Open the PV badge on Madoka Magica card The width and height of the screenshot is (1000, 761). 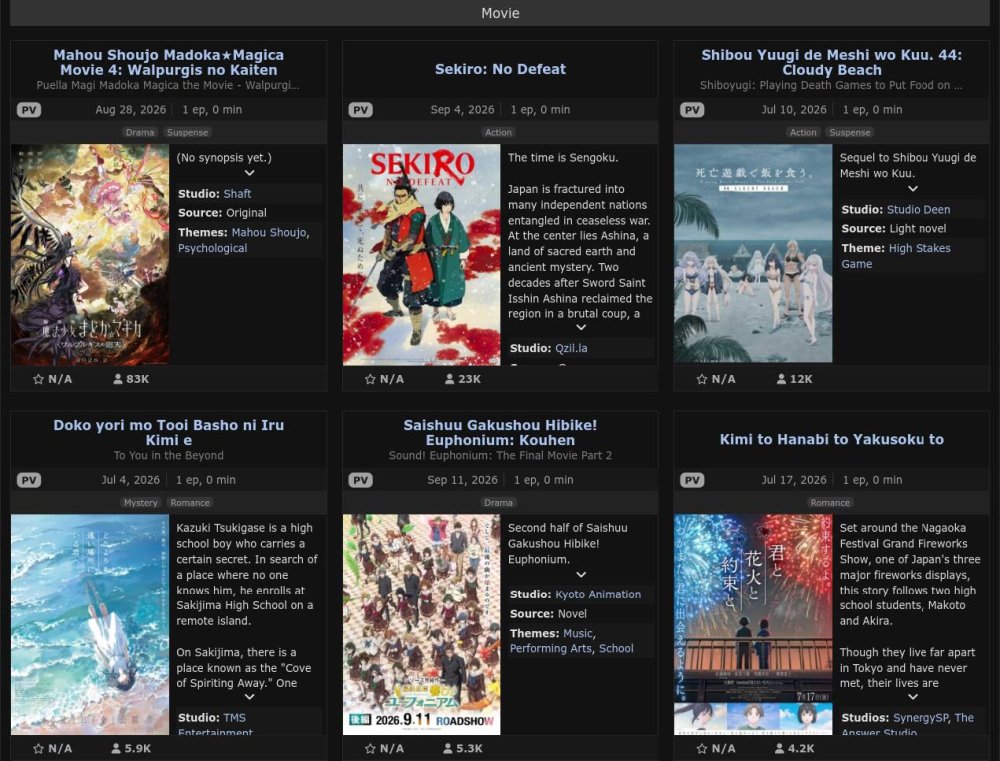point(29,110)
